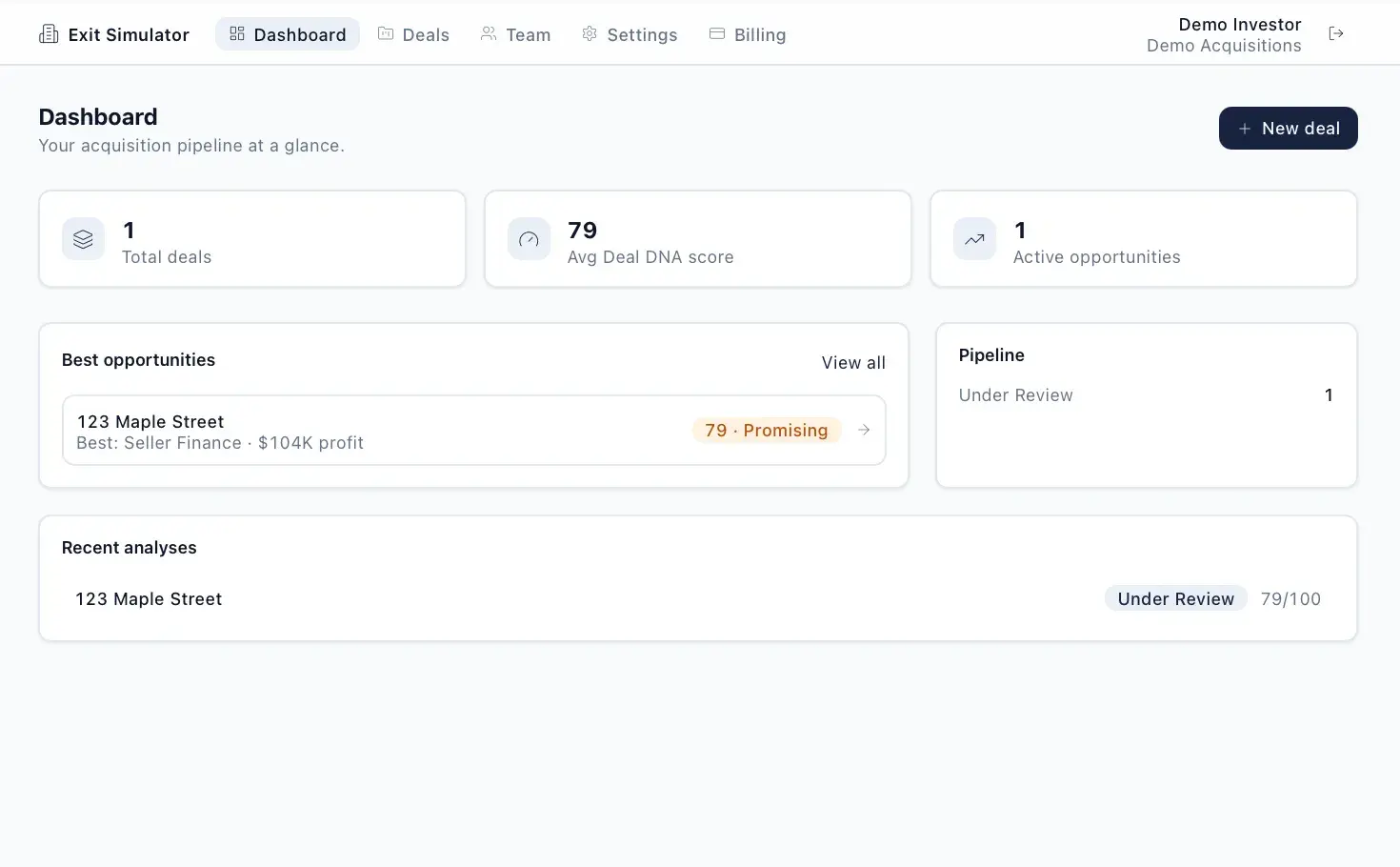
Task: Click the trending-up icon in Active opportunities card
Action: pyautogui.click(x=974, y=239)
